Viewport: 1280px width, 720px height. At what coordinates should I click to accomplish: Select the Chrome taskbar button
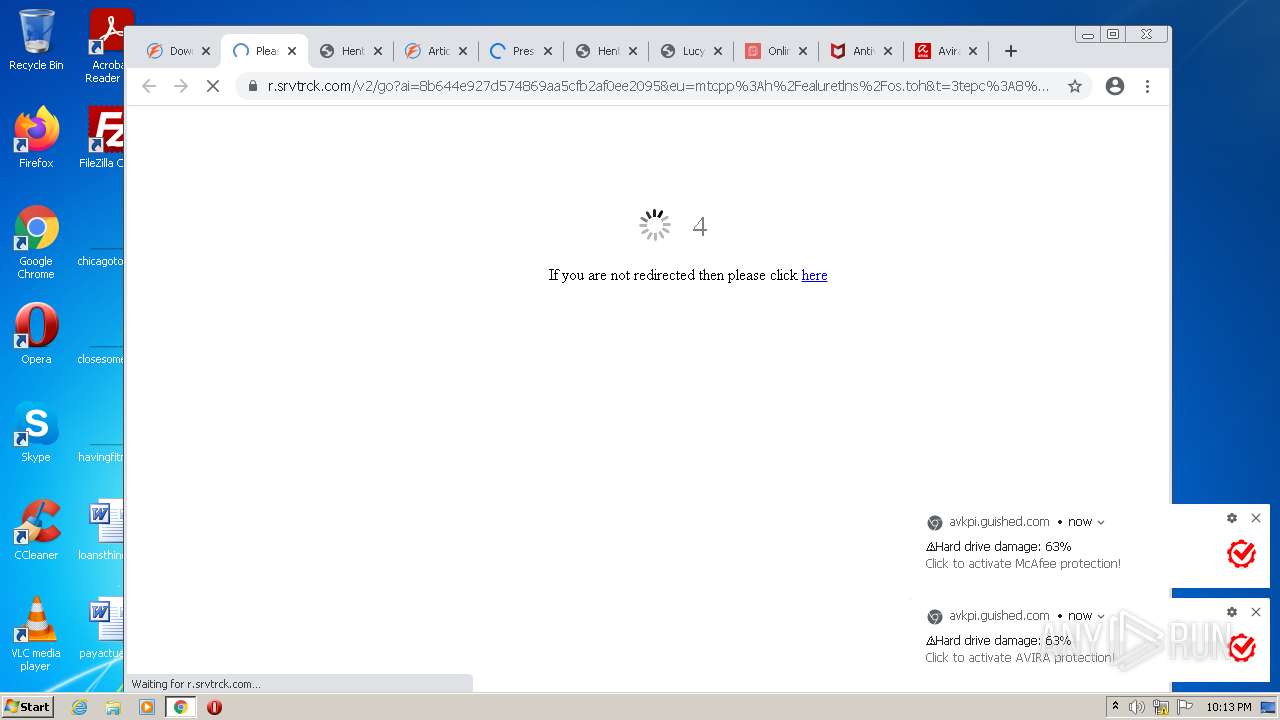tap(180, 707)
